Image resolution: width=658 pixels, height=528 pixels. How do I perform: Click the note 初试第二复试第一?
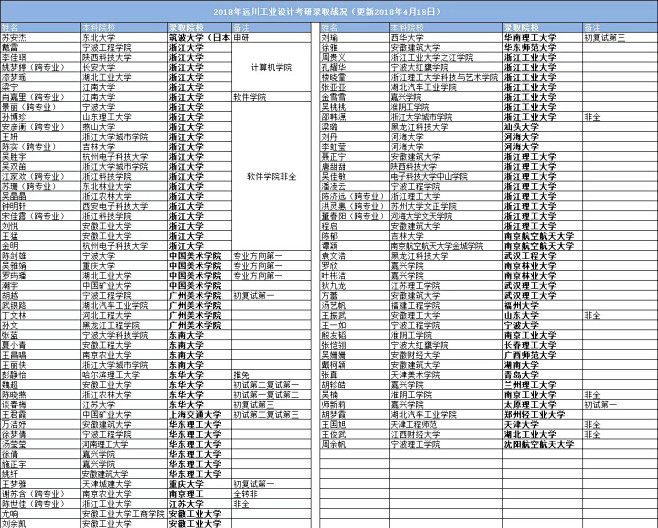[272, 385]
